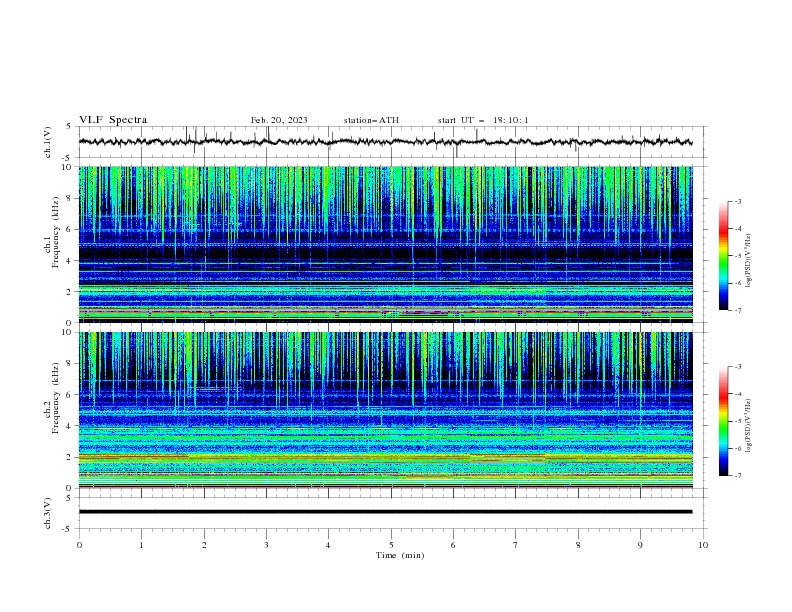
Task: Click the "station=ATH" header label
Action: pos(371,120)
